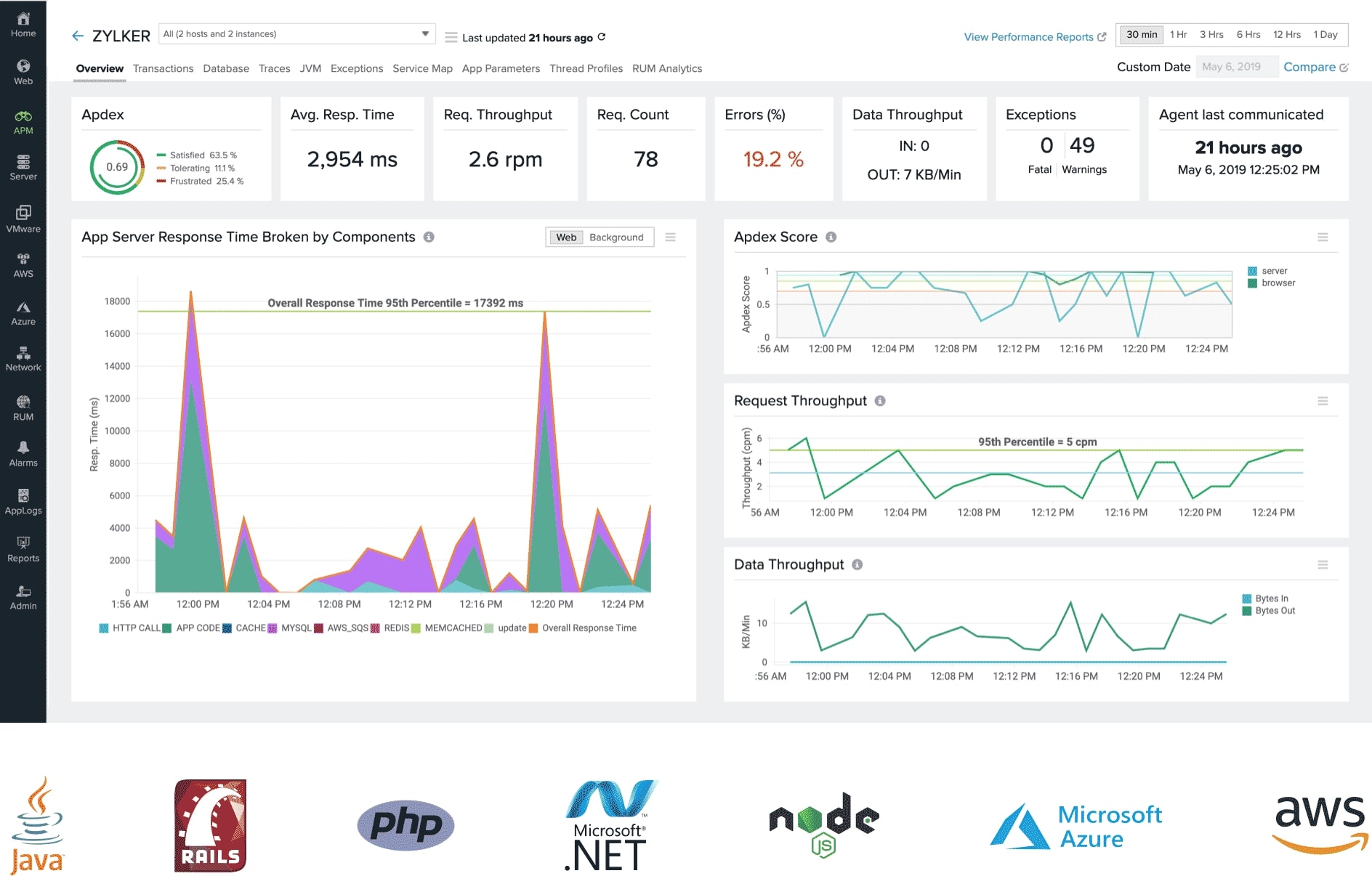This screenshot has width=1372, height=876.
Task: Click the refresh icon next to last updated
Action: (600, 37)
